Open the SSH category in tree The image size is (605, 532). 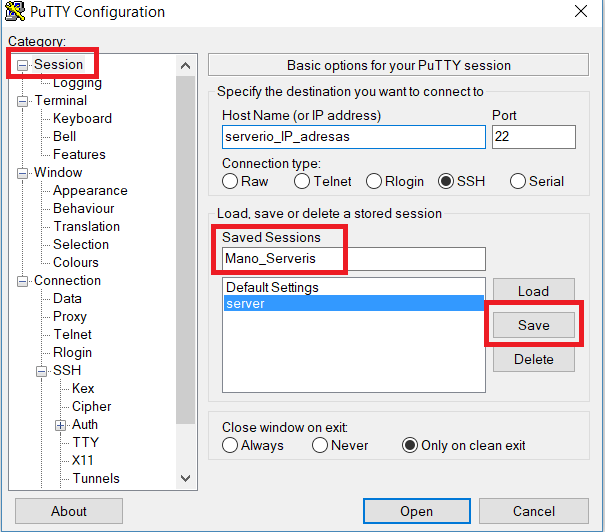coord(67,370)
